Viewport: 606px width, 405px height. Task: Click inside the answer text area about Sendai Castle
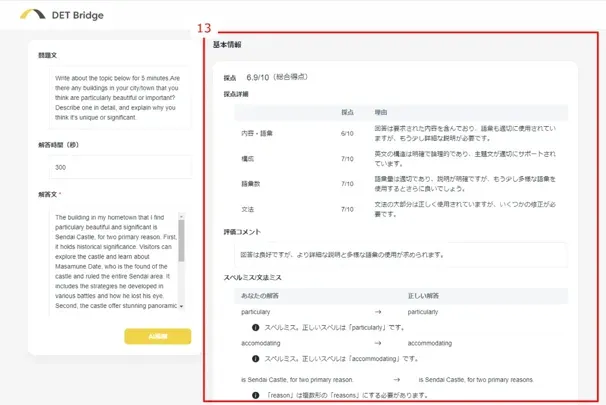tap(114, 262)
